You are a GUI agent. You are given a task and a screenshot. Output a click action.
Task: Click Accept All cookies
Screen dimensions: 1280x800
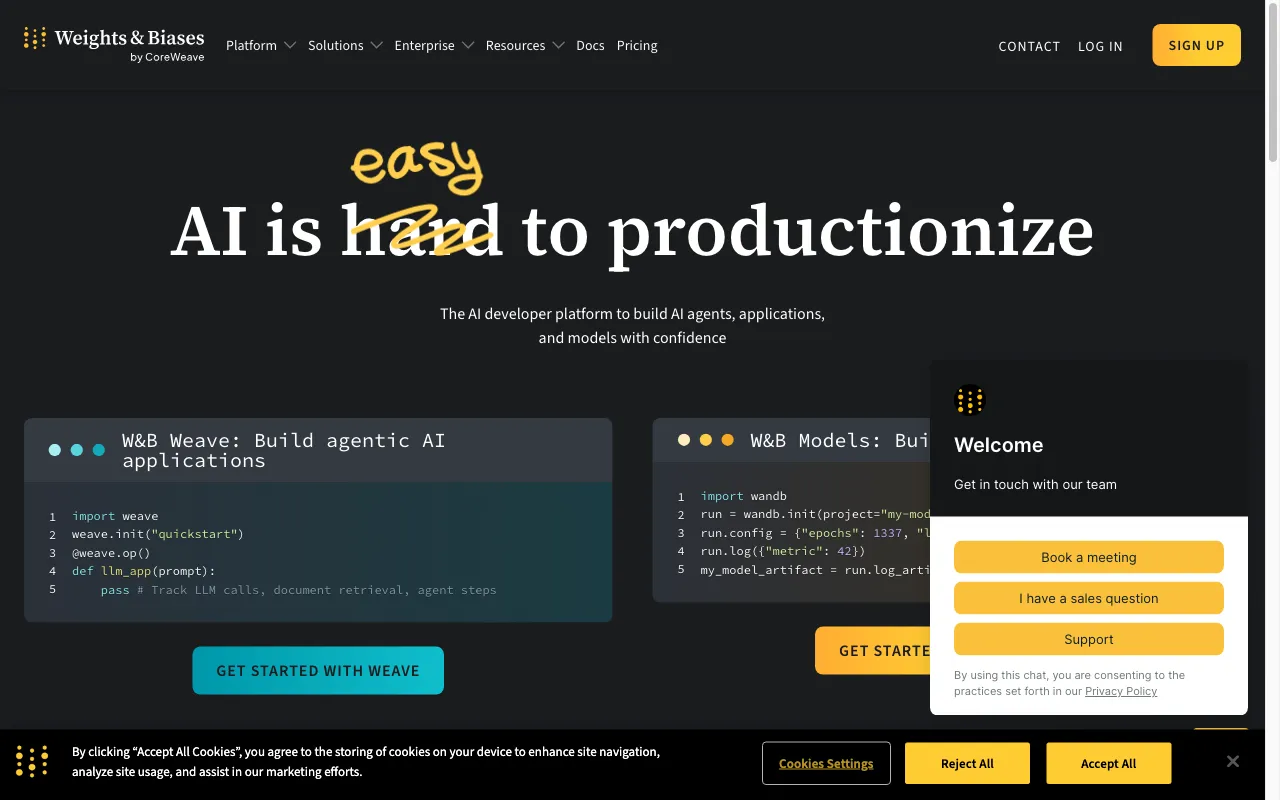click(1108, 763)
